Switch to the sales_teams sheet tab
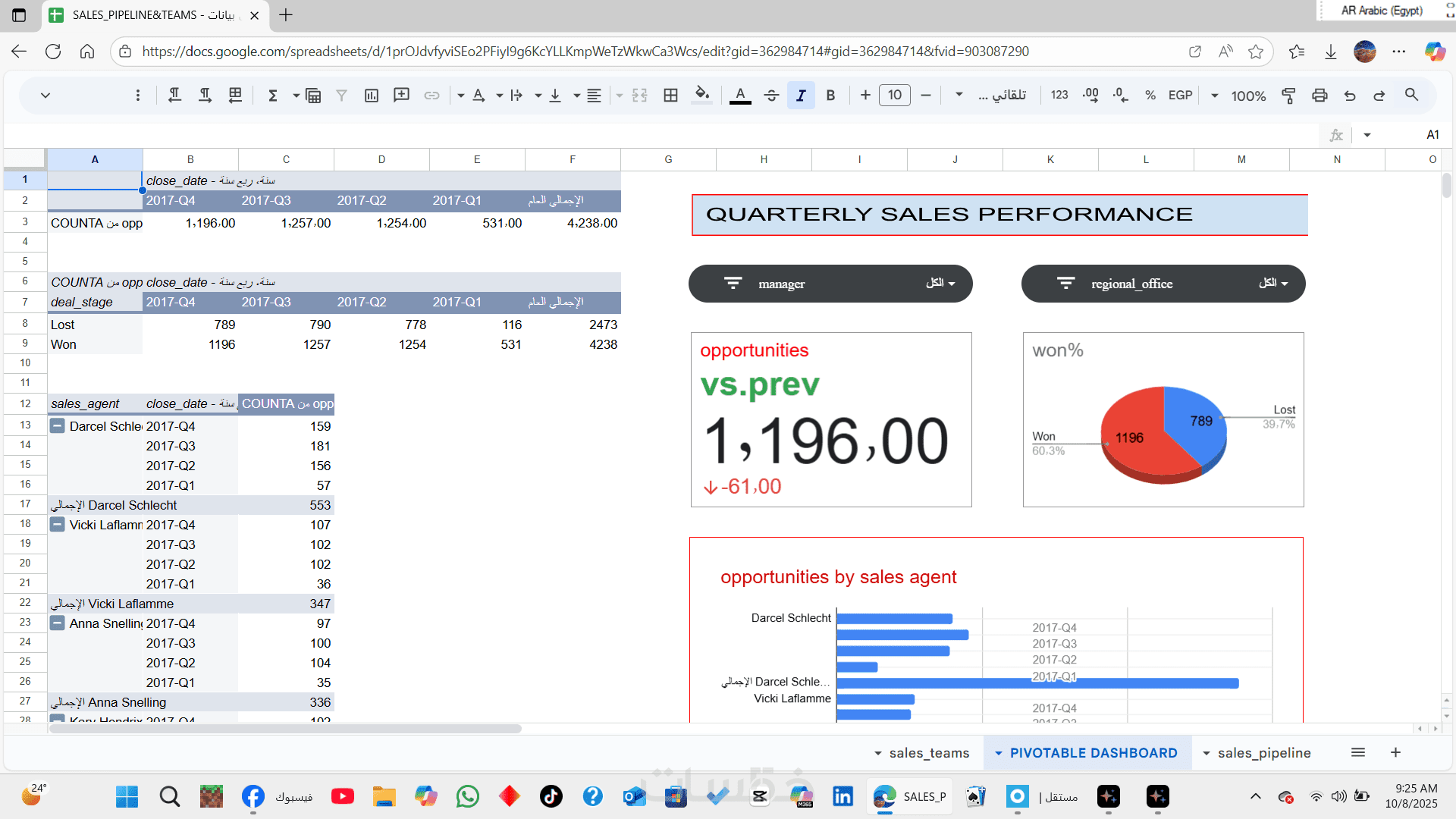 click(x=928, y=753)
